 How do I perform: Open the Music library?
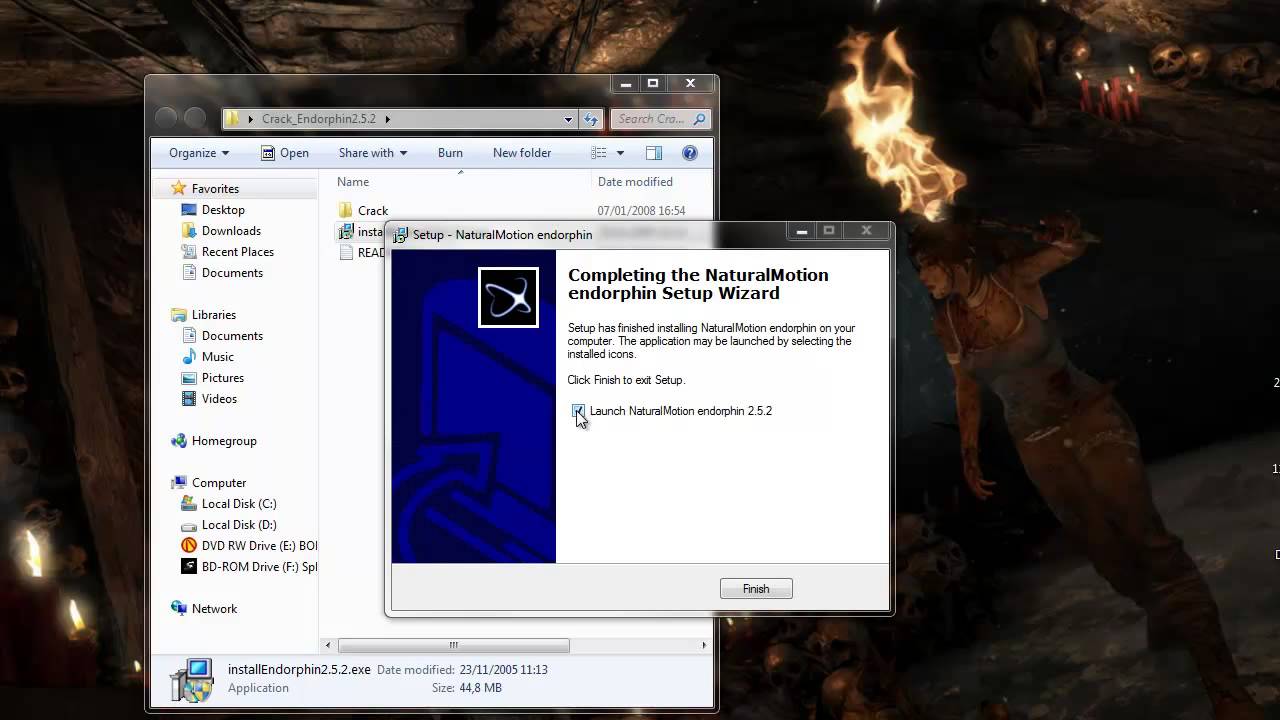217,357
